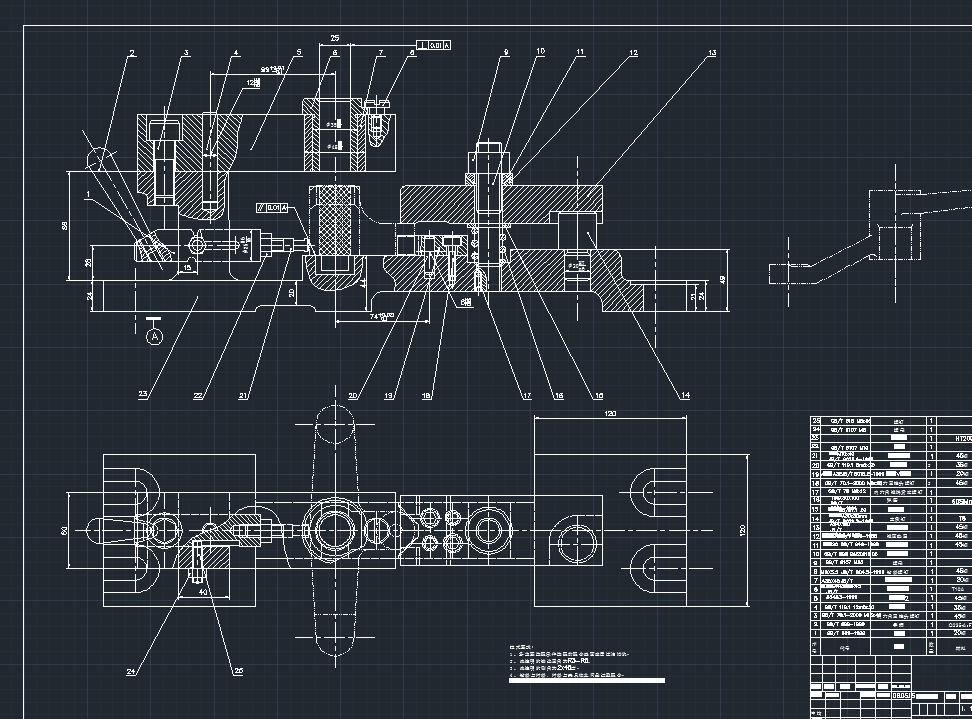
Task: Click the T10A material cell in the parts table
Action: coord(958,589)
